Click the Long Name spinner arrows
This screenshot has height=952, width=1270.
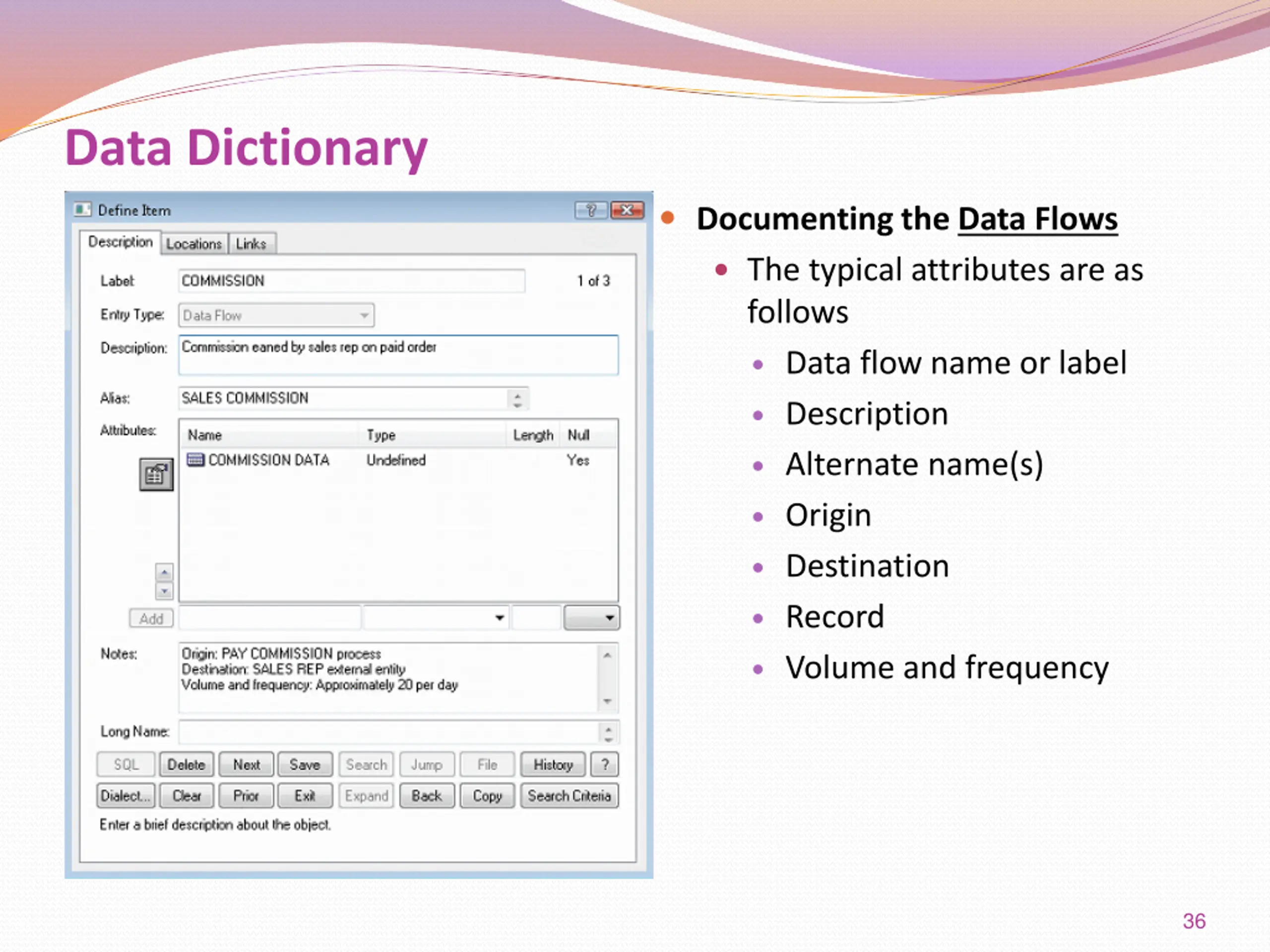coord(609,733)
